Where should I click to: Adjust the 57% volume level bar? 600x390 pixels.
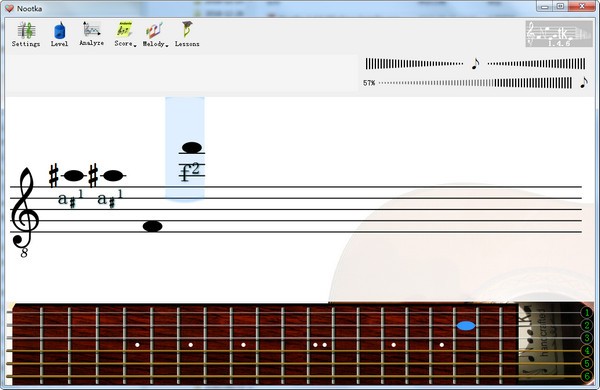475,83
